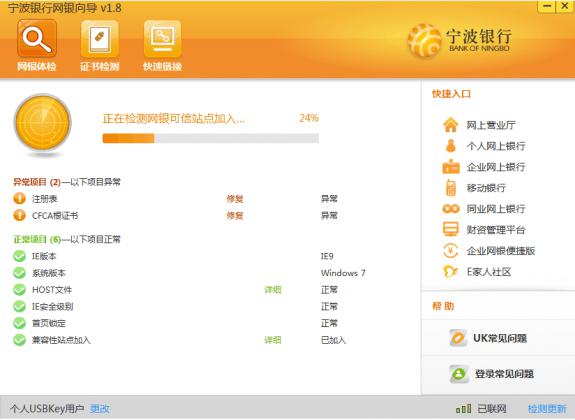Viewport: 575px width, 420px height.
Task: Open the 网银体检 magnifier icon
Action: tap(37, 39)
